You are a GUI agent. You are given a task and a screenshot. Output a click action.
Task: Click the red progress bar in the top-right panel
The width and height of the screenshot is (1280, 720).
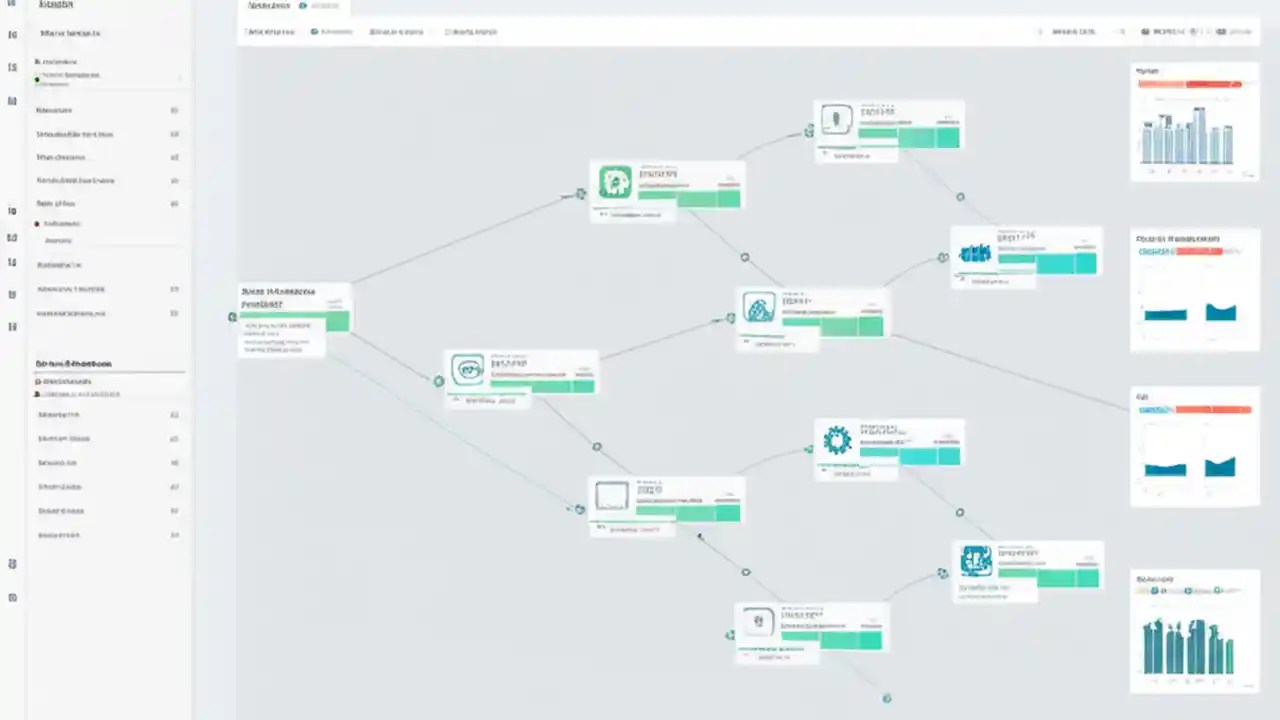[x=1189, y=84]
